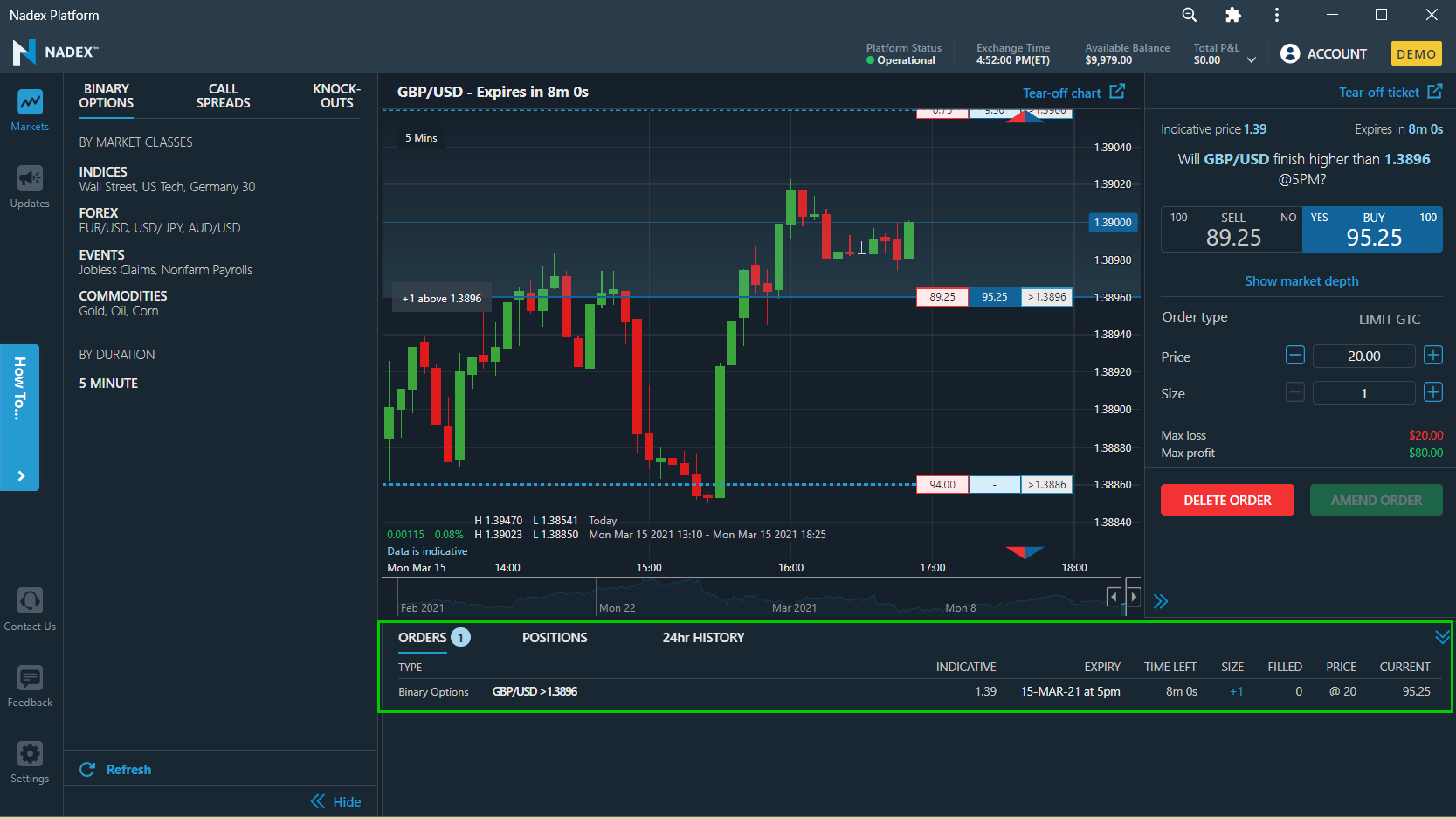
Task: Click the Size input field
Action: pos(1363,393)
